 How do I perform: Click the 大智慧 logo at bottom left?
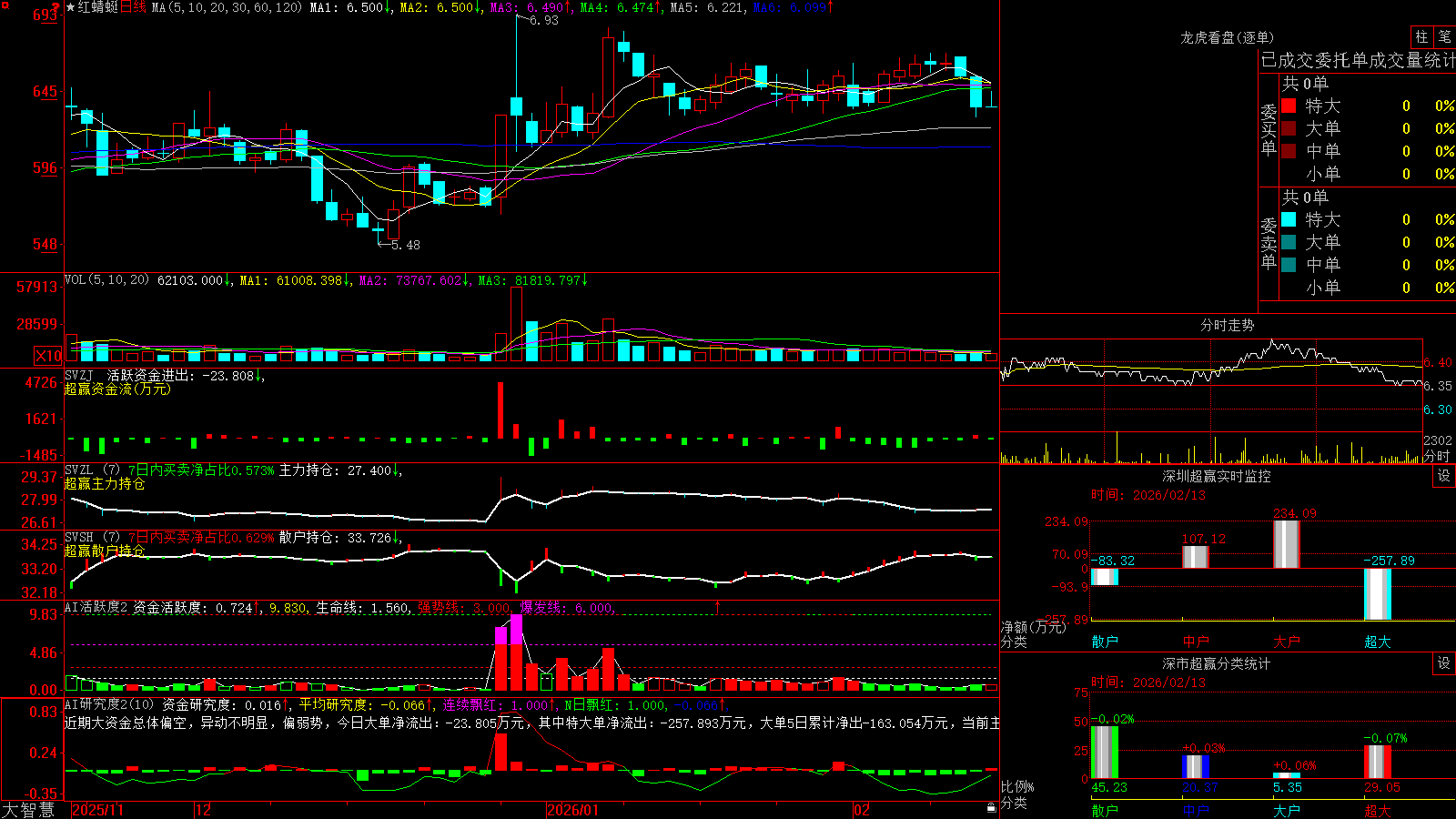(x=28, y=809)
